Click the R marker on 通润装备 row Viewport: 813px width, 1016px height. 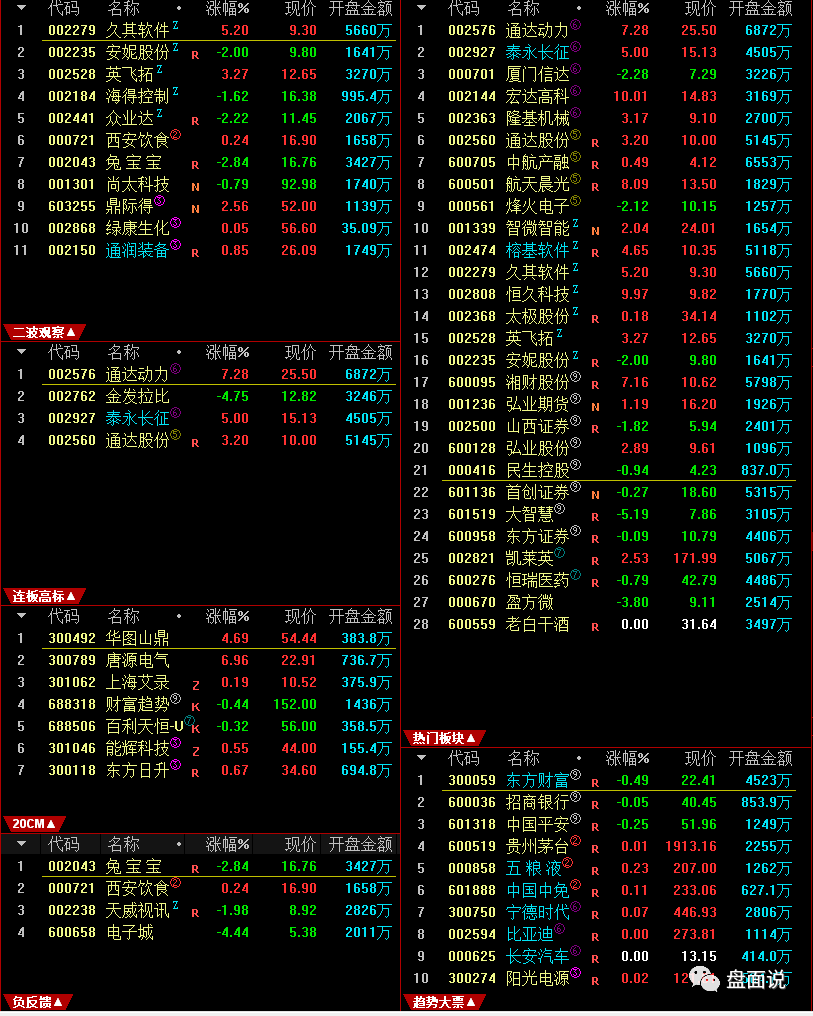pyautogui.click(x=195, y=253)
